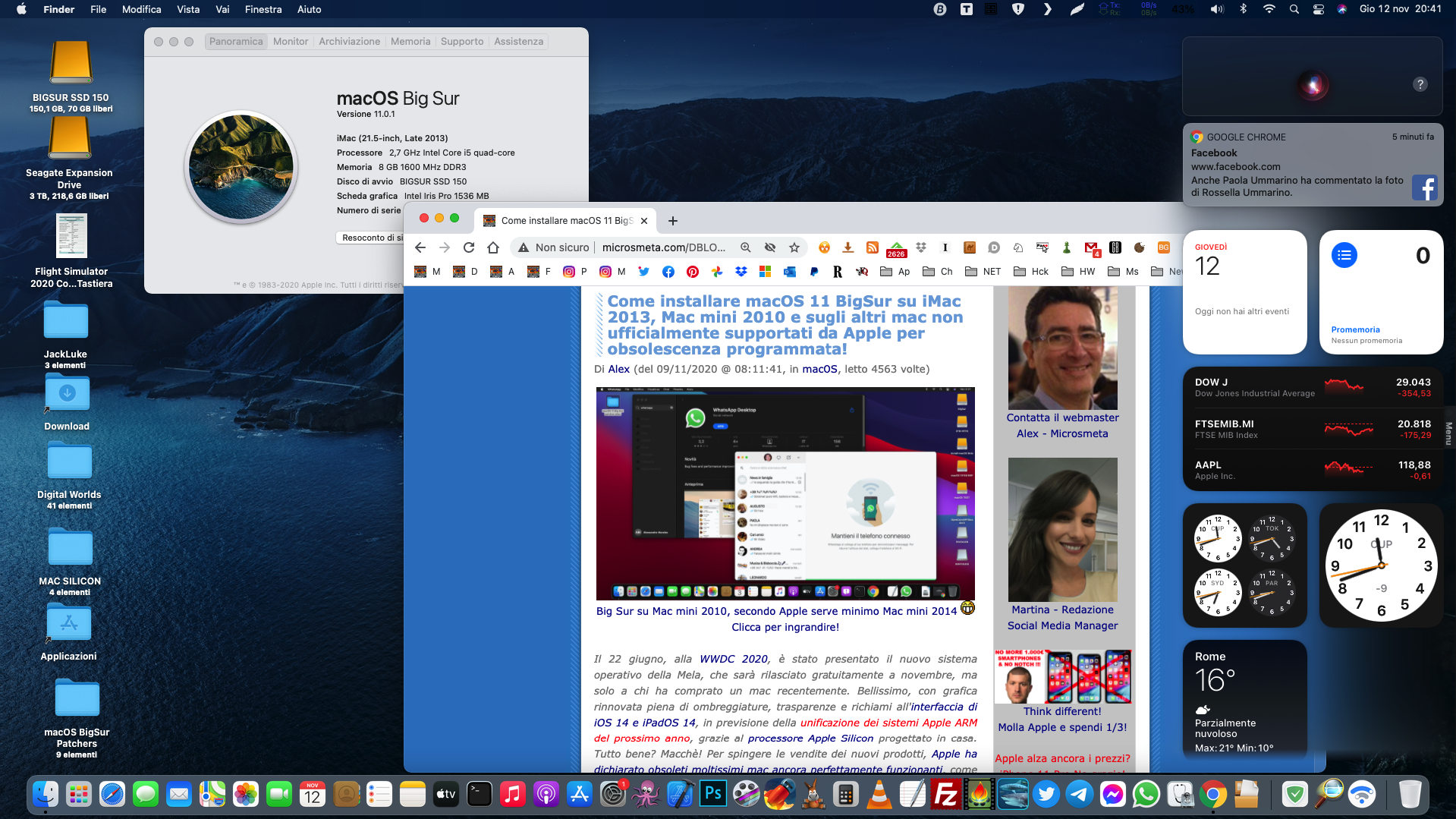1456x819 pixels.
Task: Open the Finestra menu
Action: pos(263,9)
